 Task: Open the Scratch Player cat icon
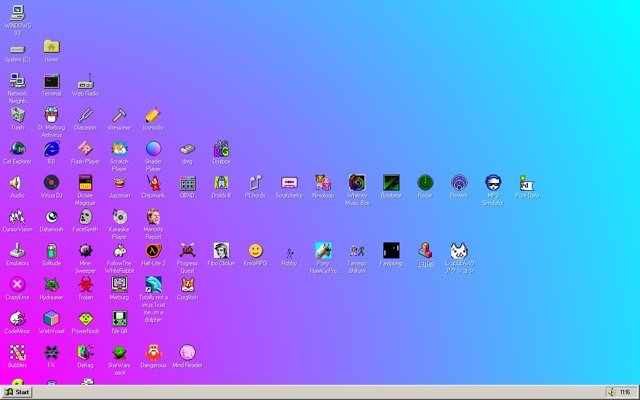coord(119,149)
